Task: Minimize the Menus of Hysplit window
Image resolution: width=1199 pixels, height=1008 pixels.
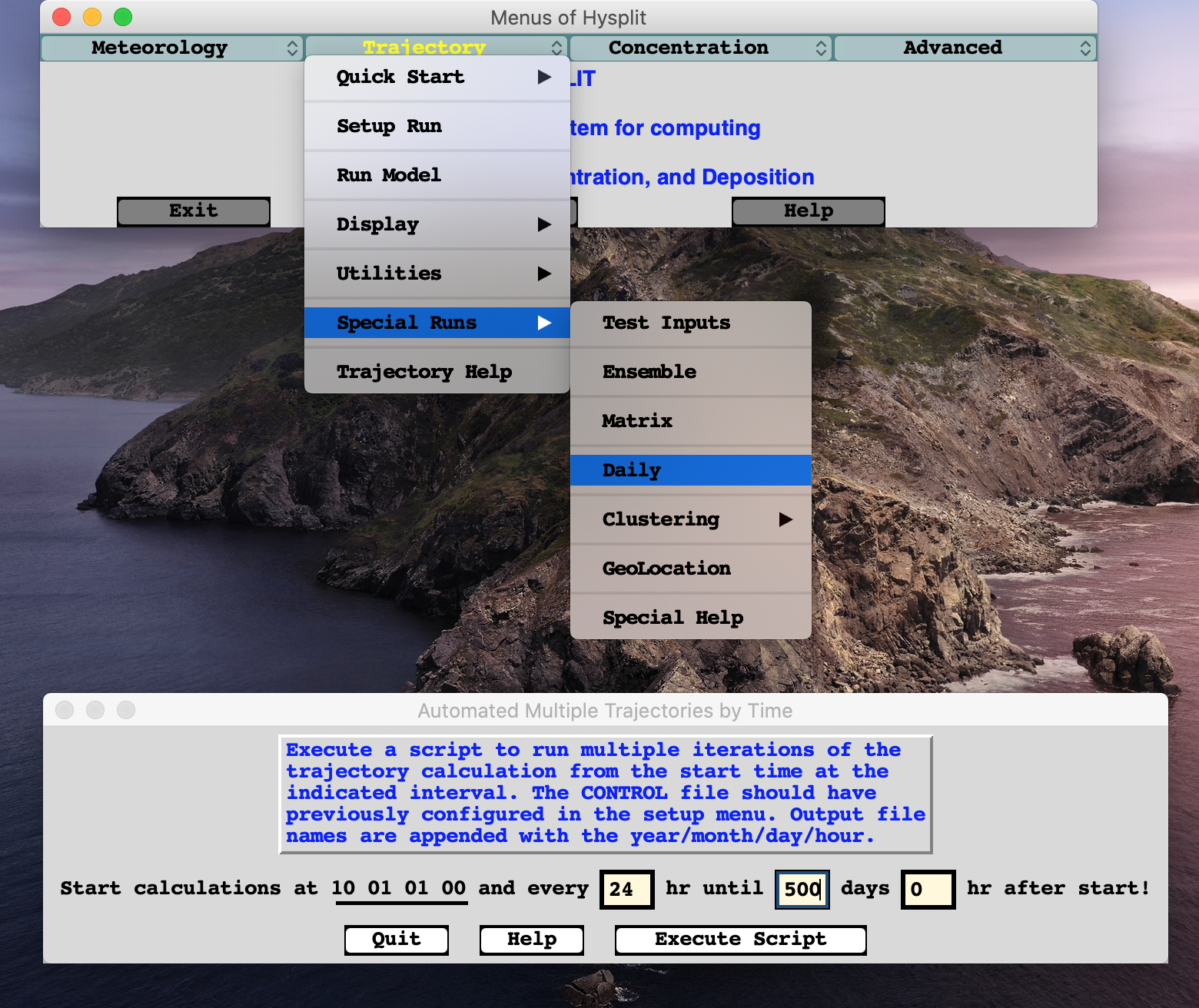Action: [x=92, y=17]
